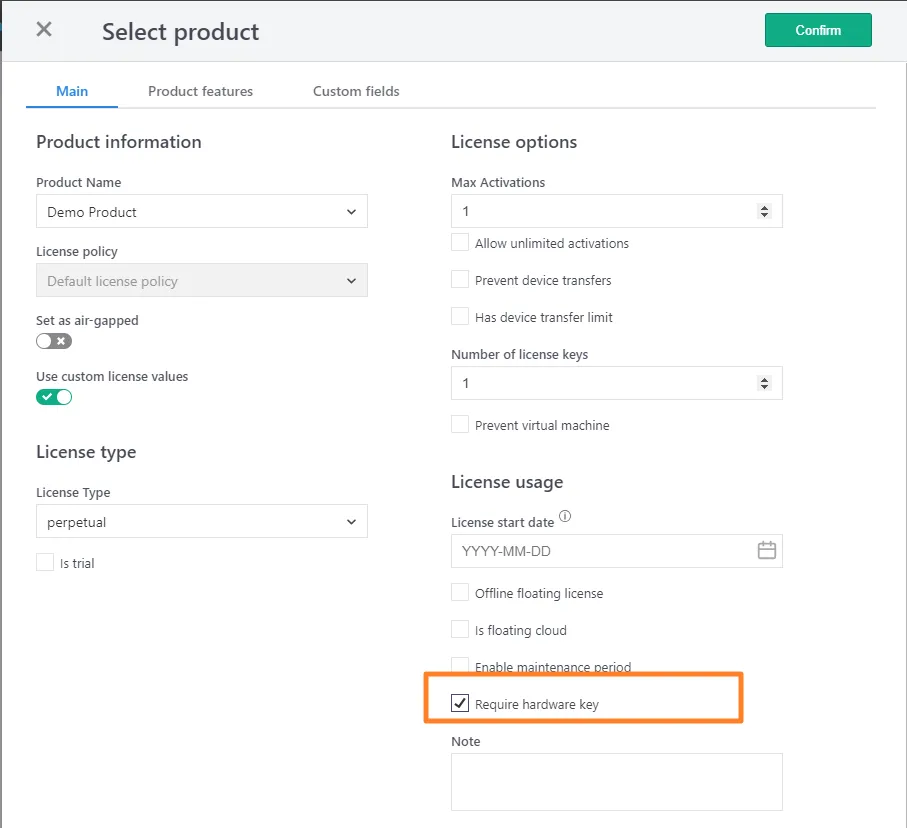Uncheck Require hardware key

pyautogui.click(x=460, y=704)
